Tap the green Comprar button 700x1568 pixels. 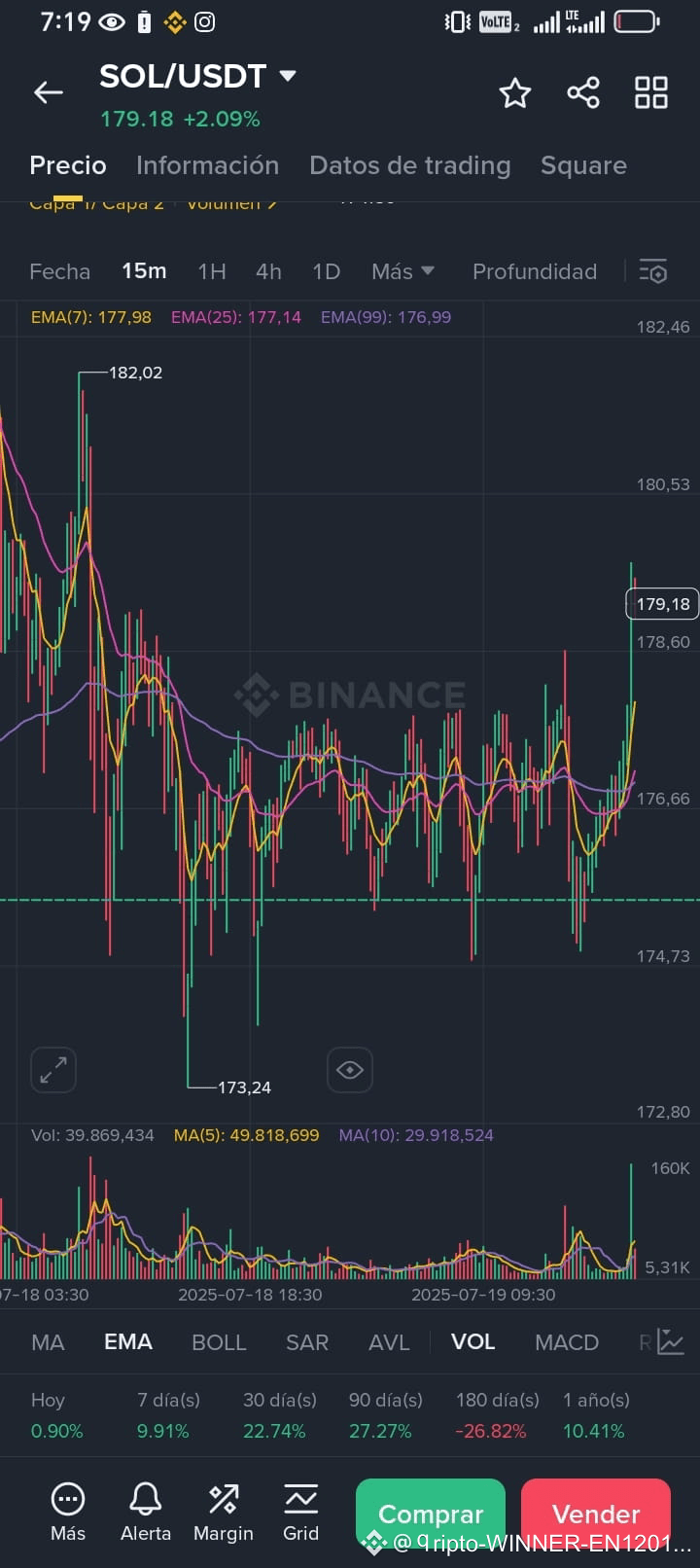point(431,1514)
